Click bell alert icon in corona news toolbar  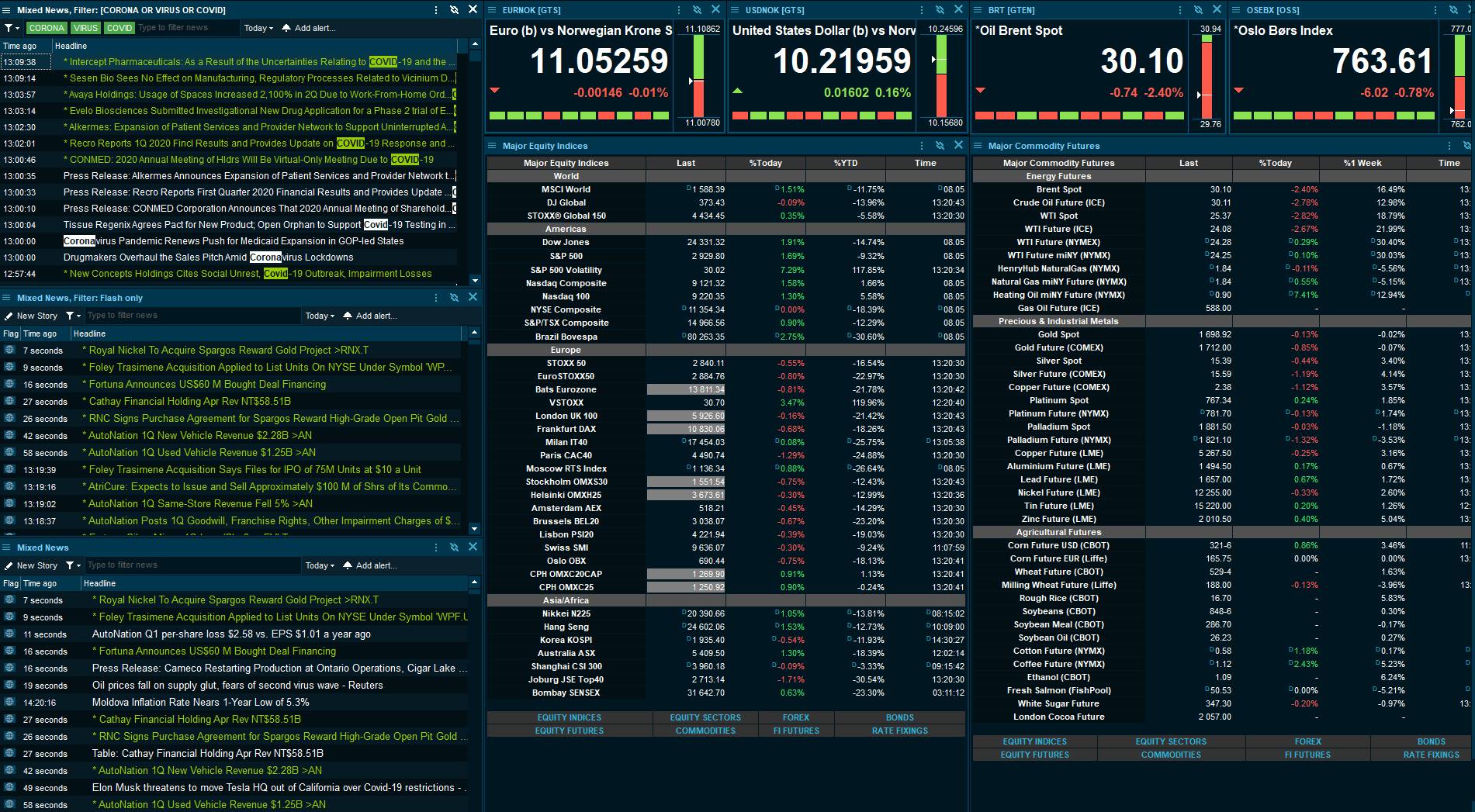tap(286, 28)
